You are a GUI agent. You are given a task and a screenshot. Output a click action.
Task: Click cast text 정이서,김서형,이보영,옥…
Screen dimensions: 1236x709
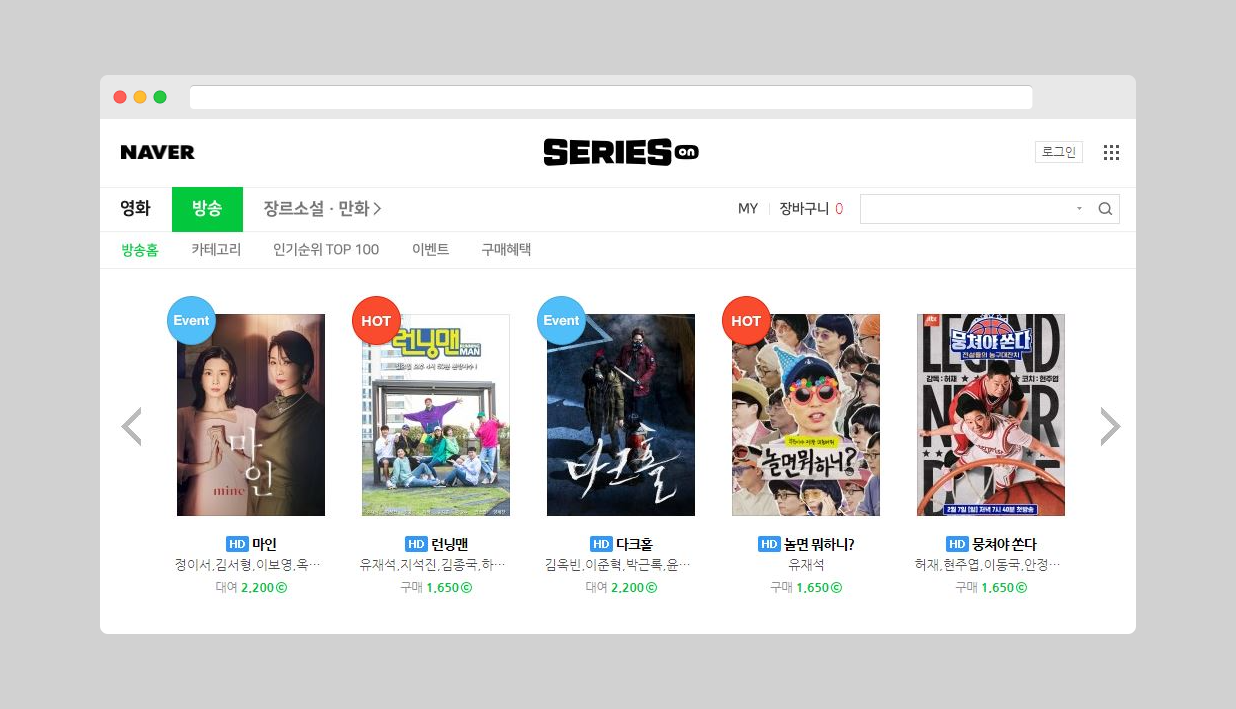(248, 565)
